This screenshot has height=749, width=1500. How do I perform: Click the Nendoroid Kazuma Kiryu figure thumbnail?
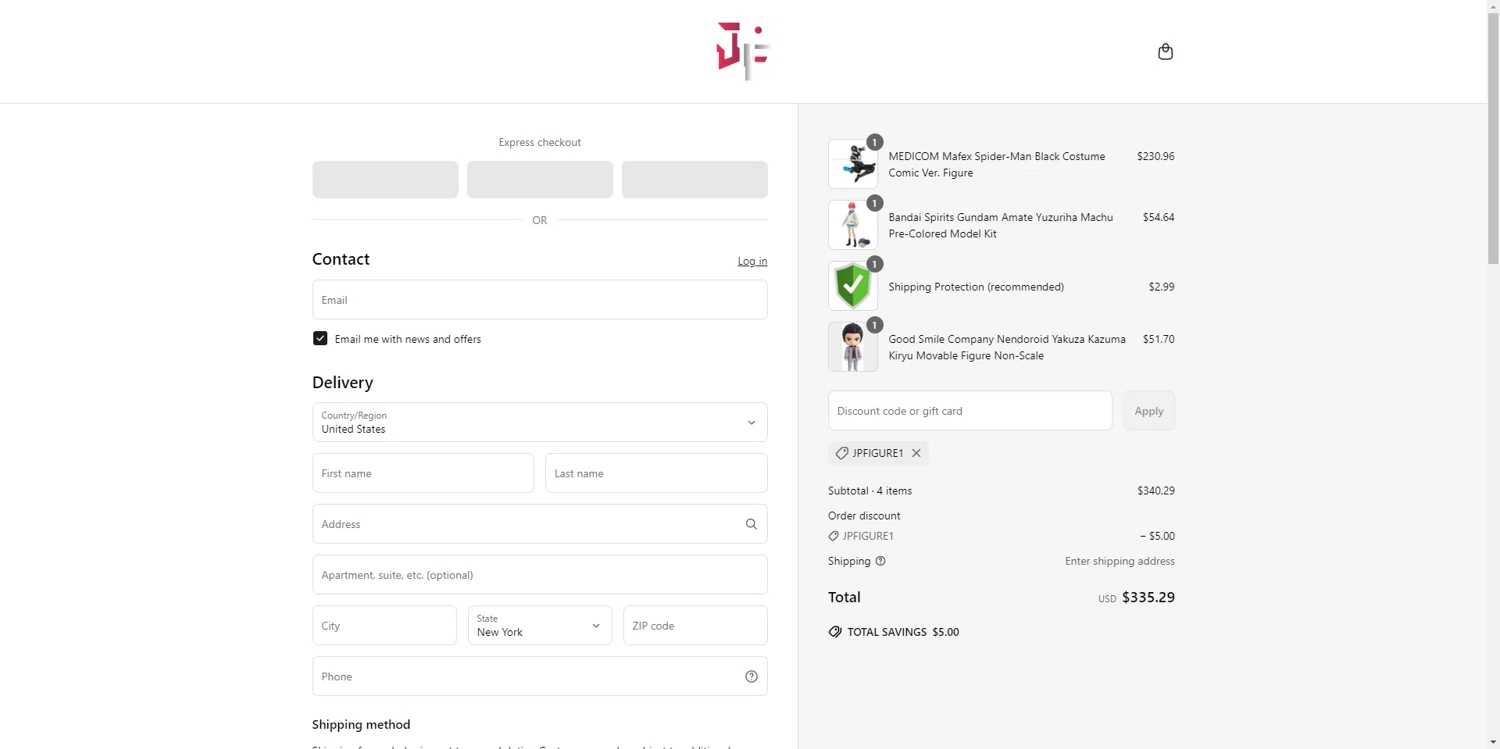[853, 347]
